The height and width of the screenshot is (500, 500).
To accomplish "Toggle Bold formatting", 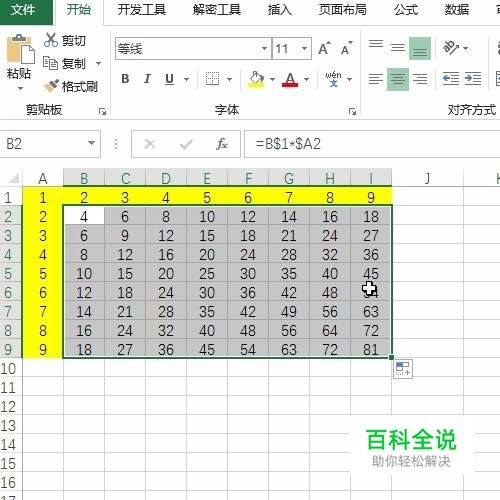I will (x=125, y=79).
